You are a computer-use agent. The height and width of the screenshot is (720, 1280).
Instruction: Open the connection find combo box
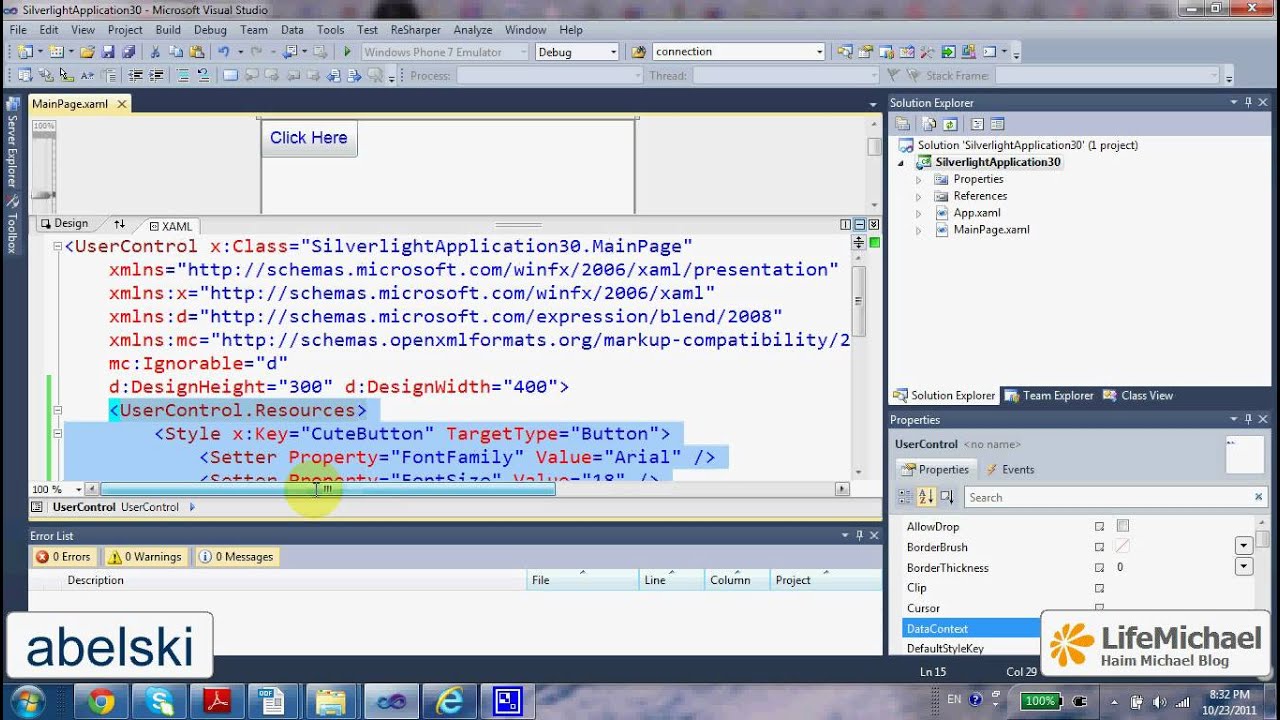point(819,52)
